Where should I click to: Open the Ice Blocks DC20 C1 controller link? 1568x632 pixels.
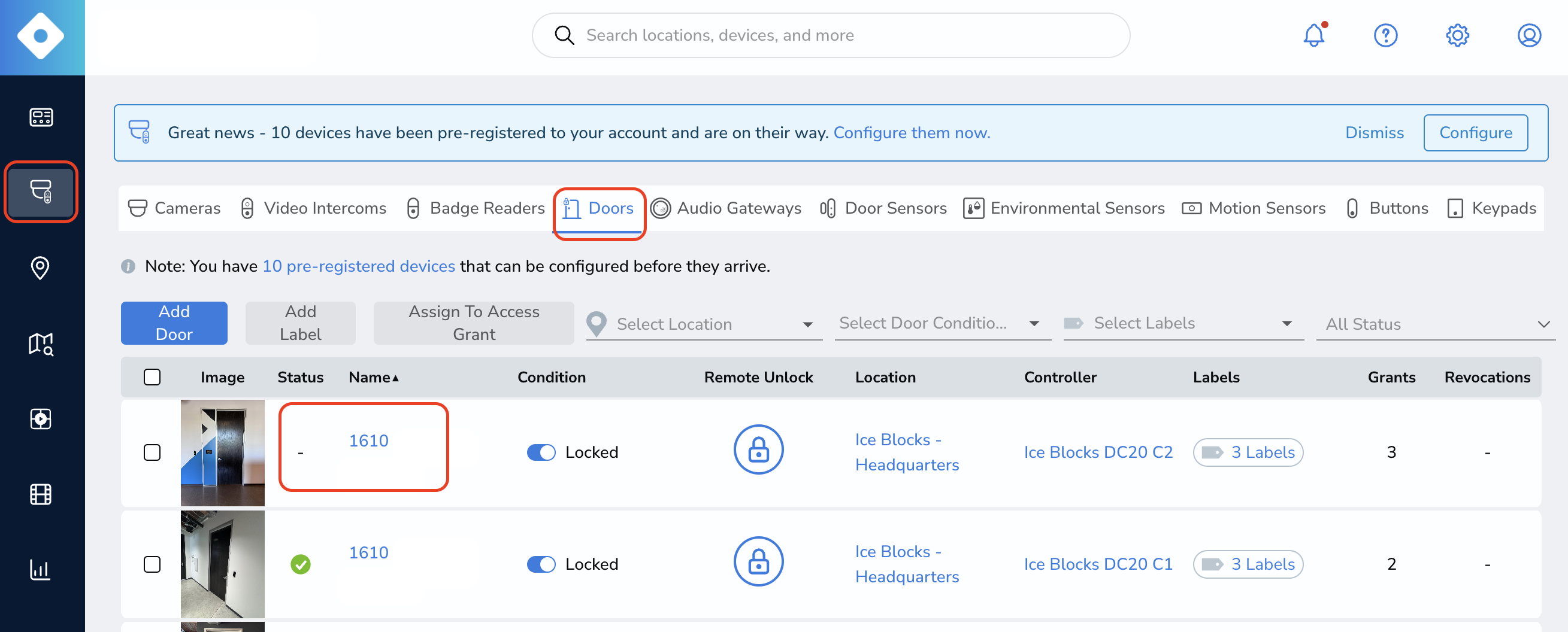(x=1098, y=564)
